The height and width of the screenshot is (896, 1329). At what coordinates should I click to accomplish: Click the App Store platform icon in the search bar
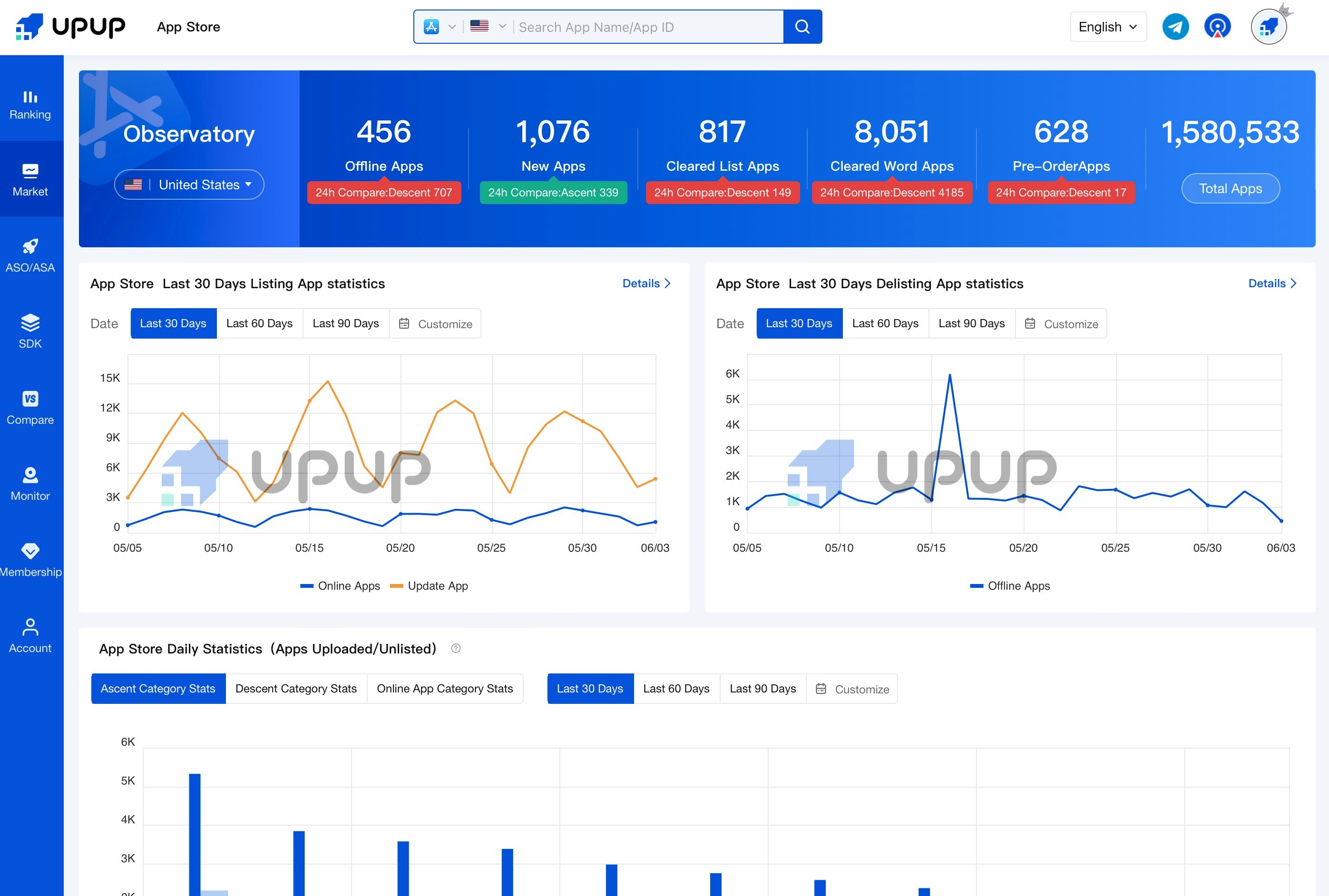pyautogui.click(x=431, y=26)
